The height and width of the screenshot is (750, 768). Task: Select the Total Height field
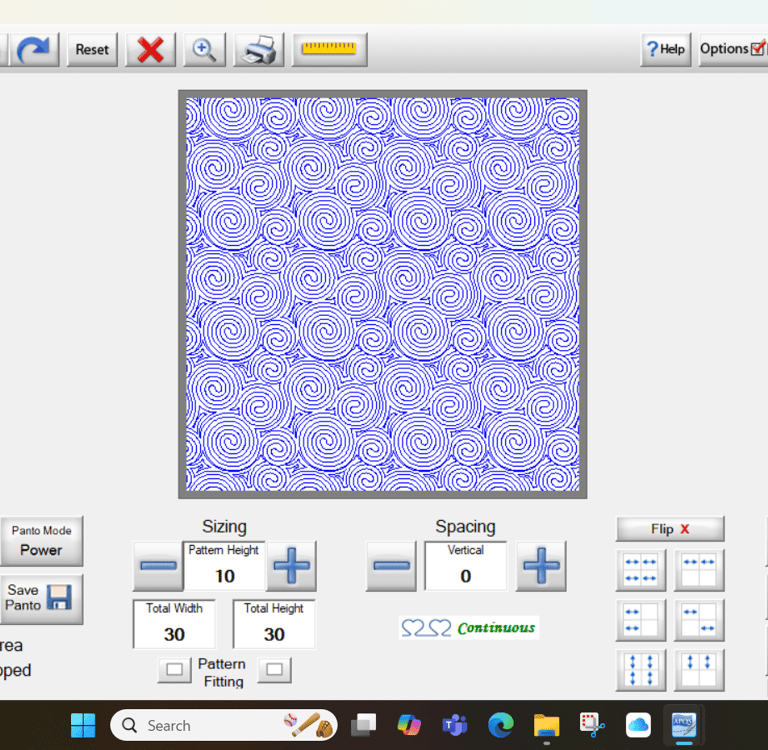[x=274, y=624]
